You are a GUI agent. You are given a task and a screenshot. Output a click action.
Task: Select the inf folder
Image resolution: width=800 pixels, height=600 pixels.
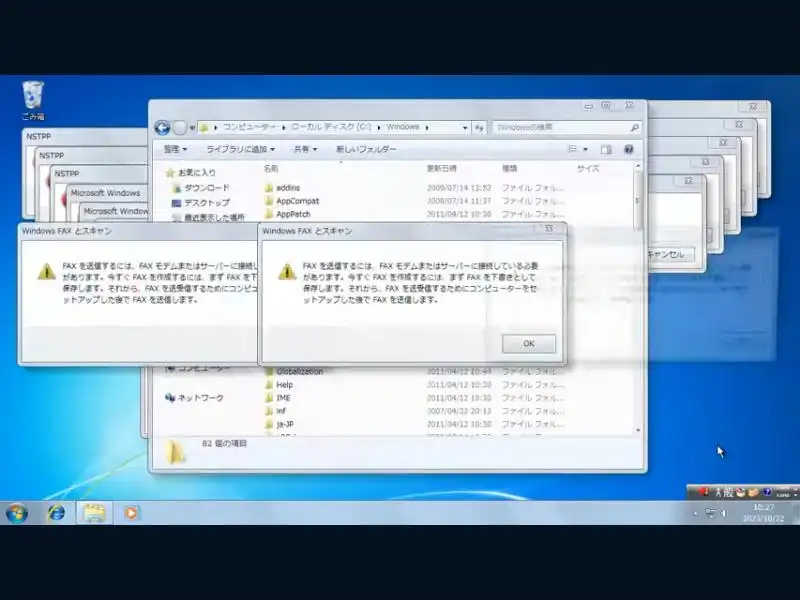point(281,411)
